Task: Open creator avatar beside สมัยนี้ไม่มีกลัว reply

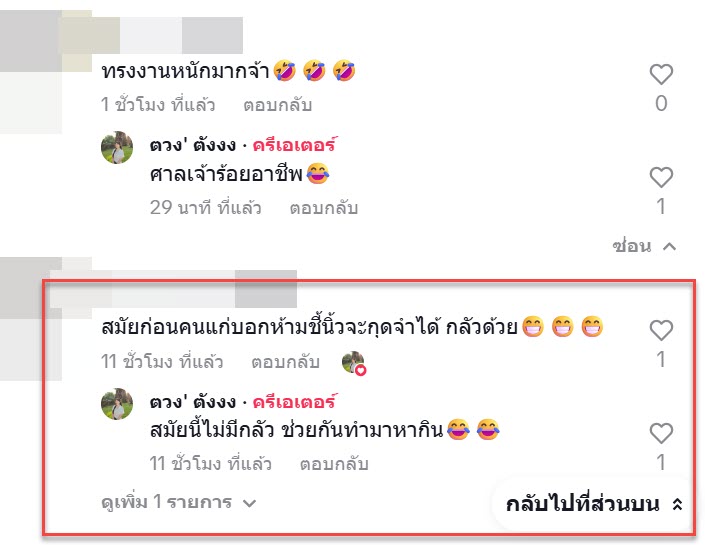Action: (x=117, y=404)
